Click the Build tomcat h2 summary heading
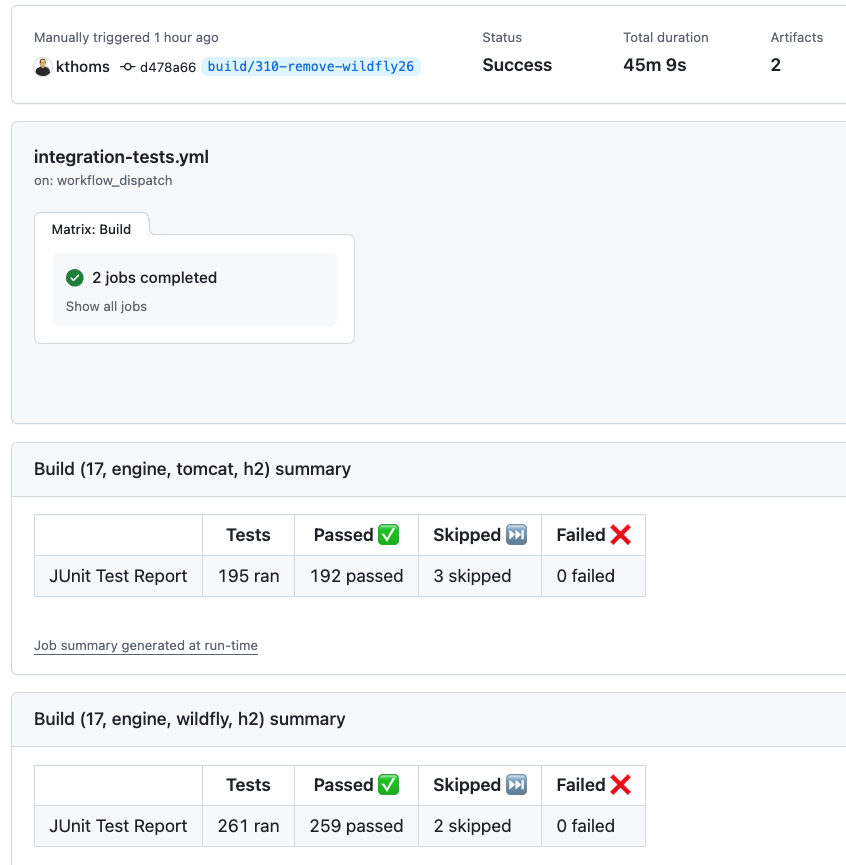 coord(192,469)
